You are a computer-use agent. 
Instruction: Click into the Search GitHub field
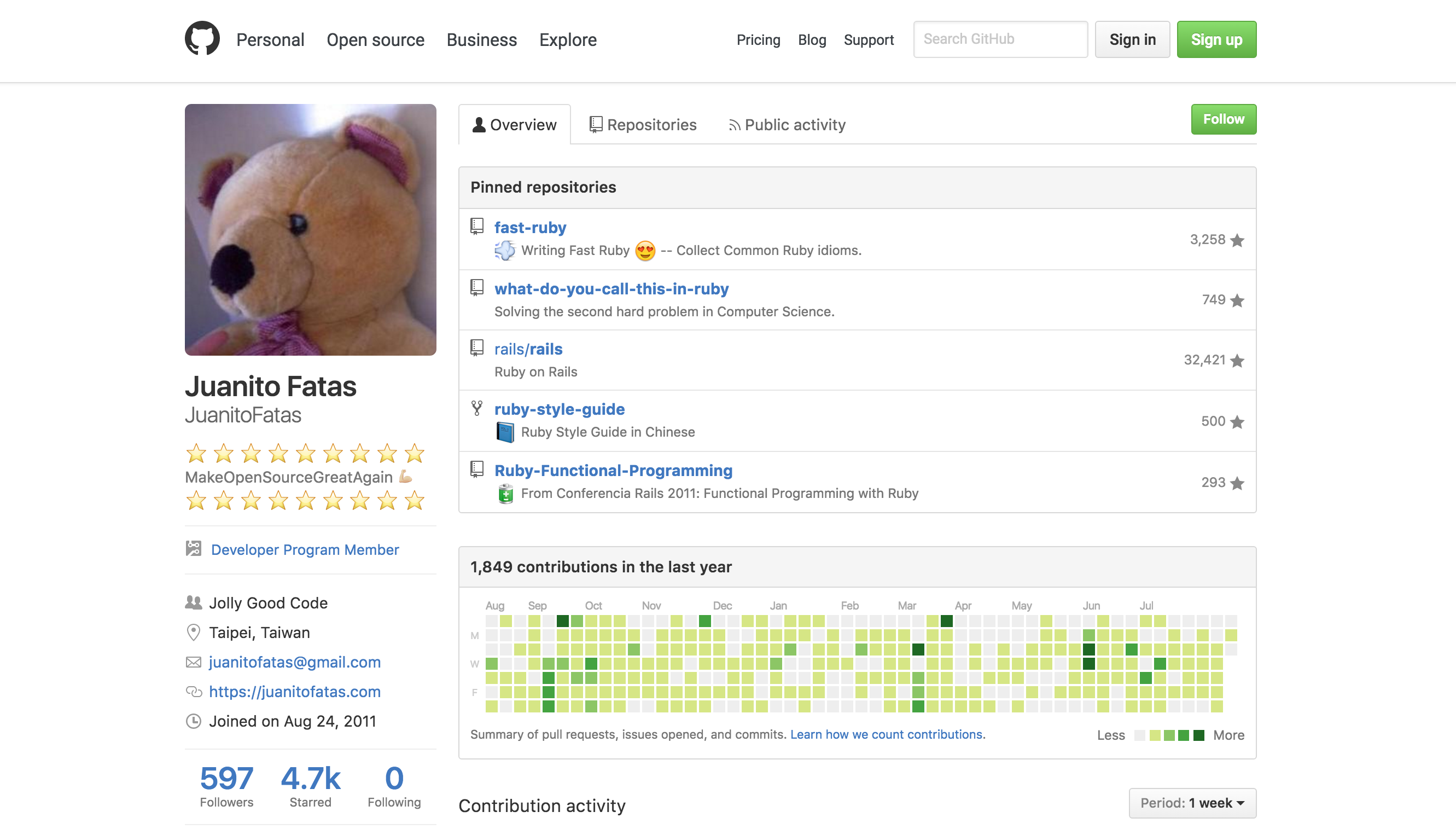point(1000,39)
